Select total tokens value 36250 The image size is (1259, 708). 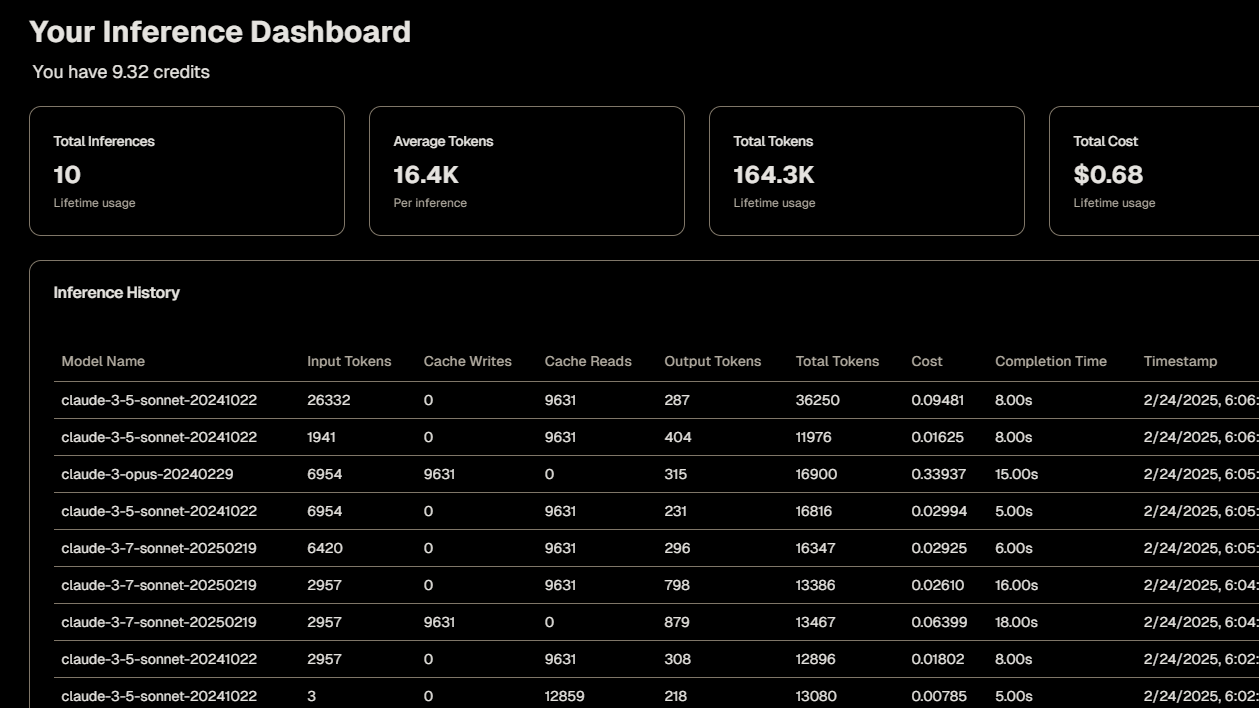(x=818, y=400)
